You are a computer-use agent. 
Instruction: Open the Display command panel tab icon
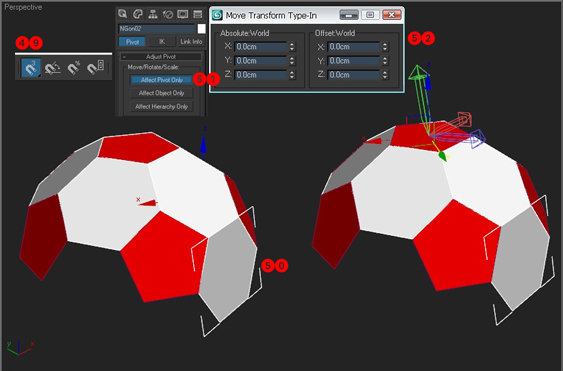183,14
